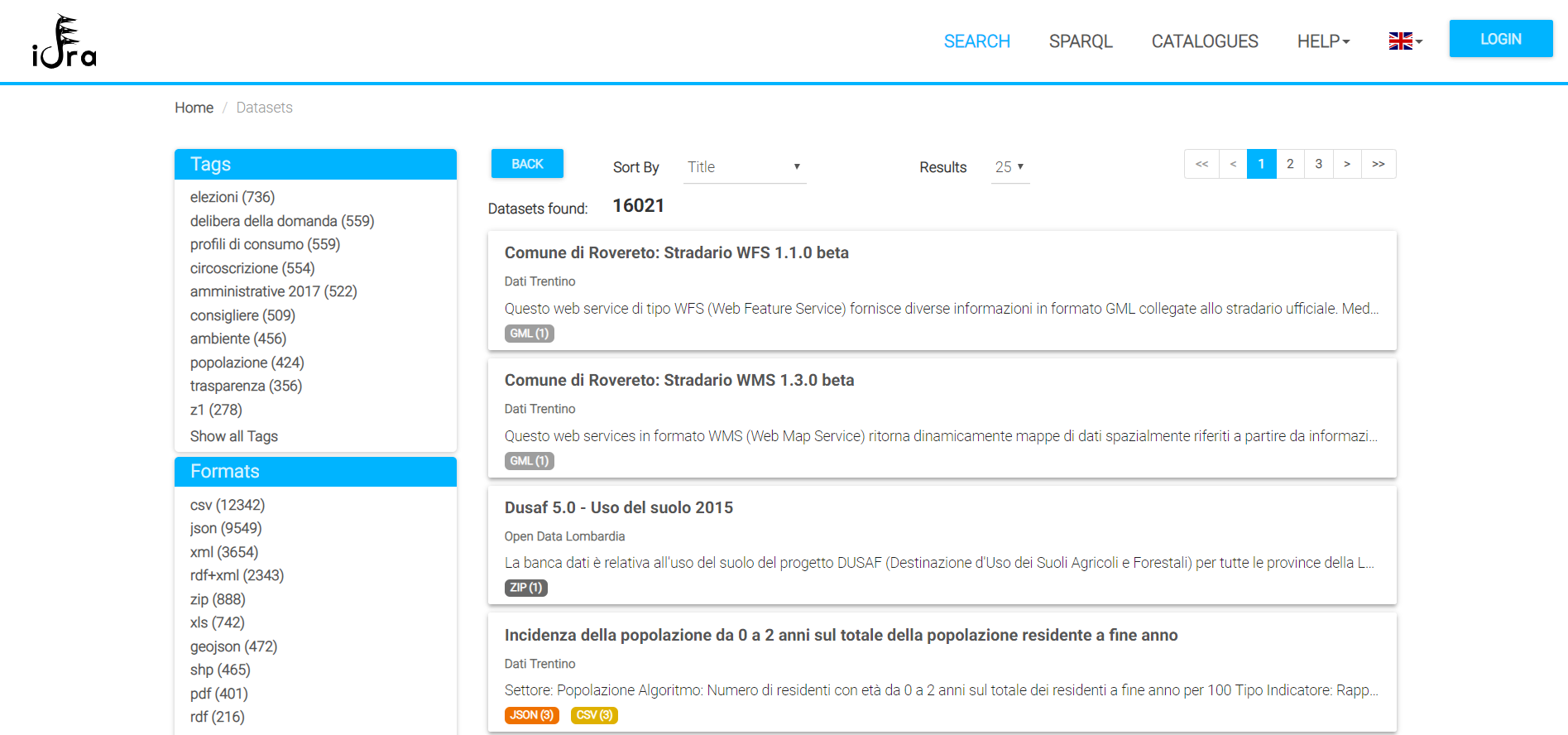
Task: Click the ZIP (1) format badge
Action: click(526, 588)
